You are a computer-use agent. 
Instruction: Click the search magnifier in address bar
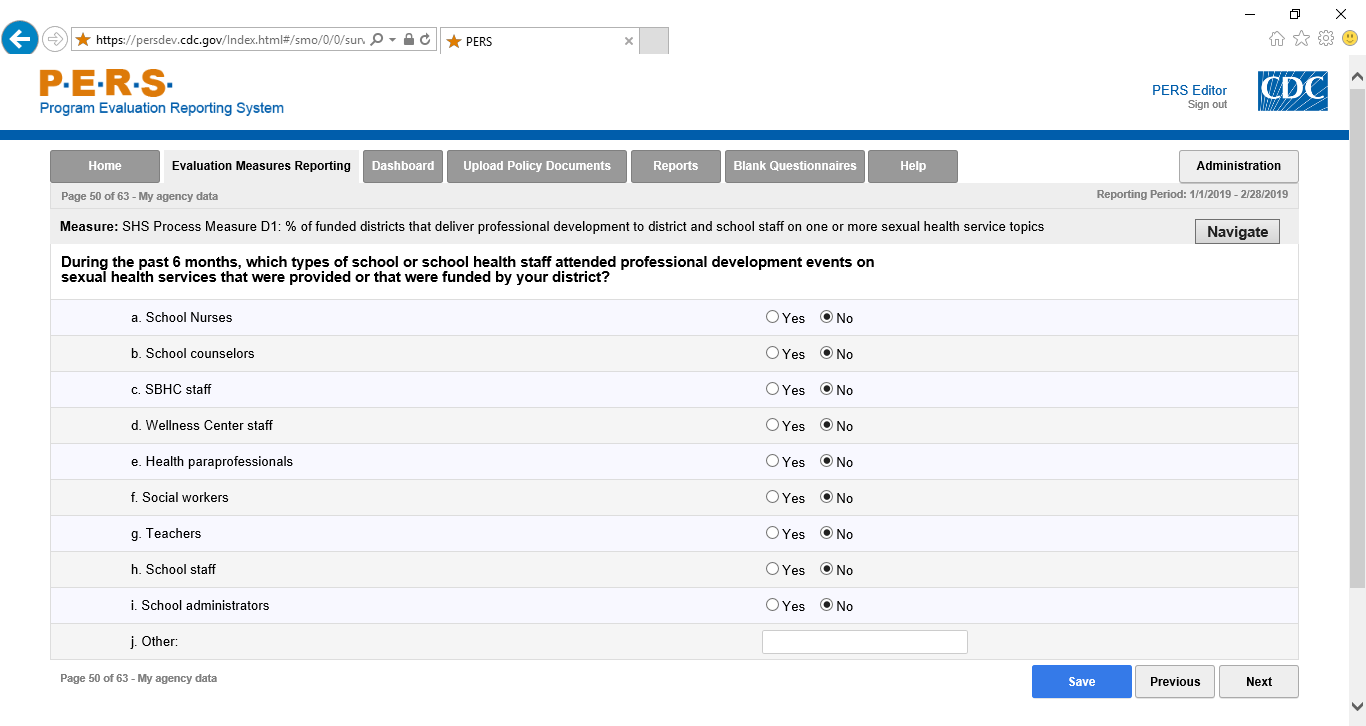377,40
